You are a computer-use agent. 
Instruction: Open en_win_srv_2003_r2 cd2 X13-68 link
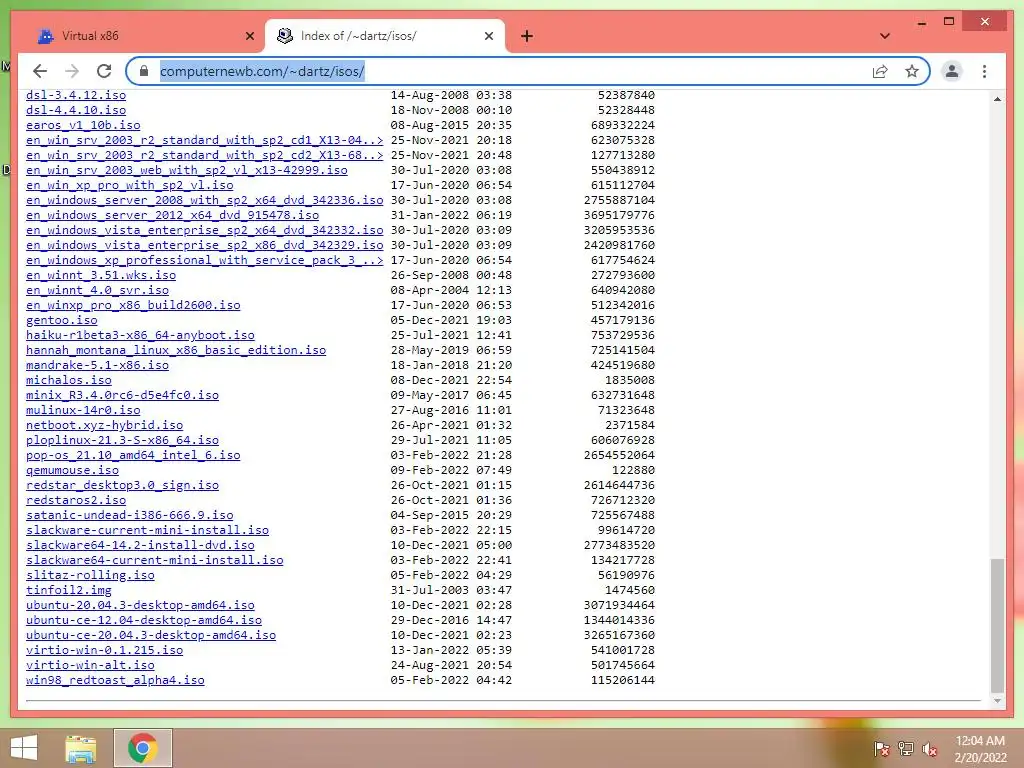tap(204, 155)
